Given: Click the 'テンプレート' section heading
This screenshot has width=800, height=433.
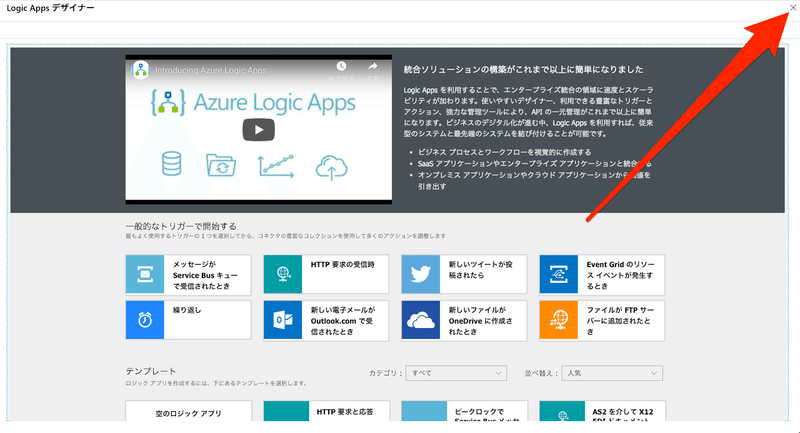Looking at the screenshot, I should point(151,371).
